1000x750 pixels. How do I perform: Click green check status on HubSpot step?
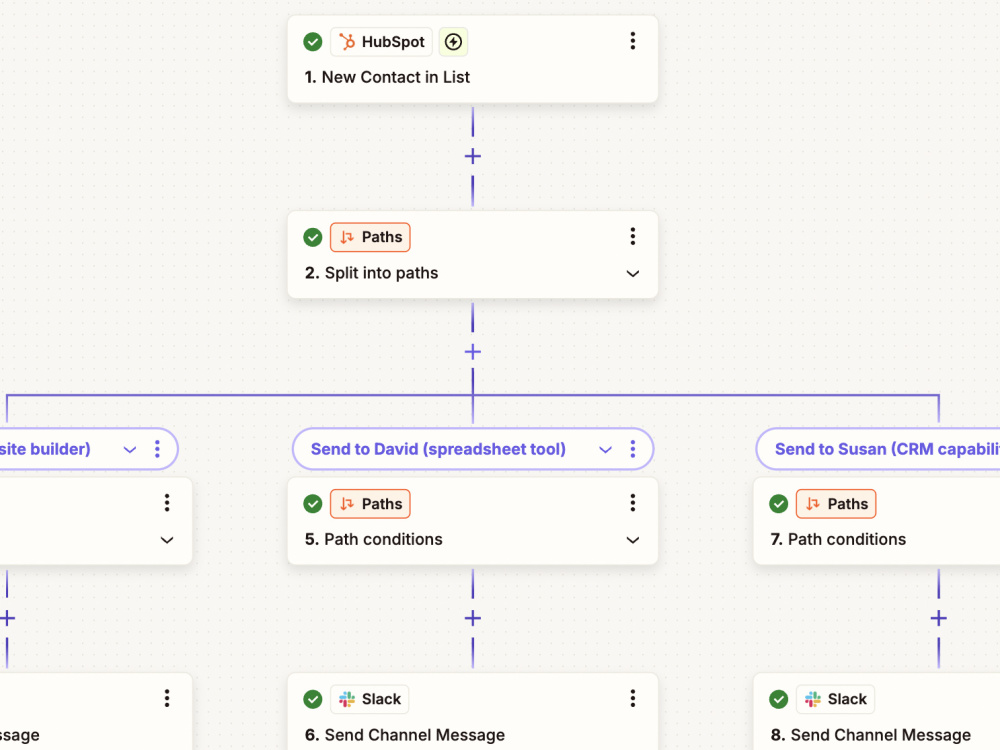pos(312,42)
